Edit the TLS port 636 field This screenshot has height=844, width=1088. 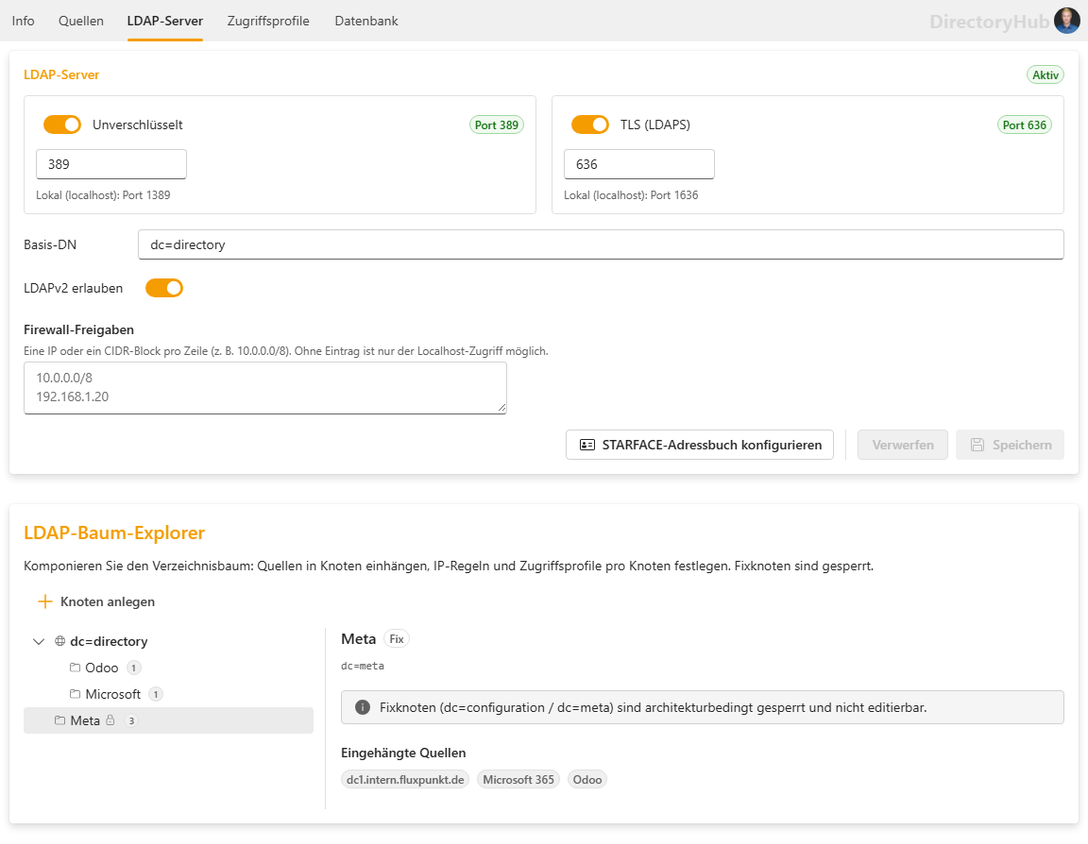click(x=639, y=164)
